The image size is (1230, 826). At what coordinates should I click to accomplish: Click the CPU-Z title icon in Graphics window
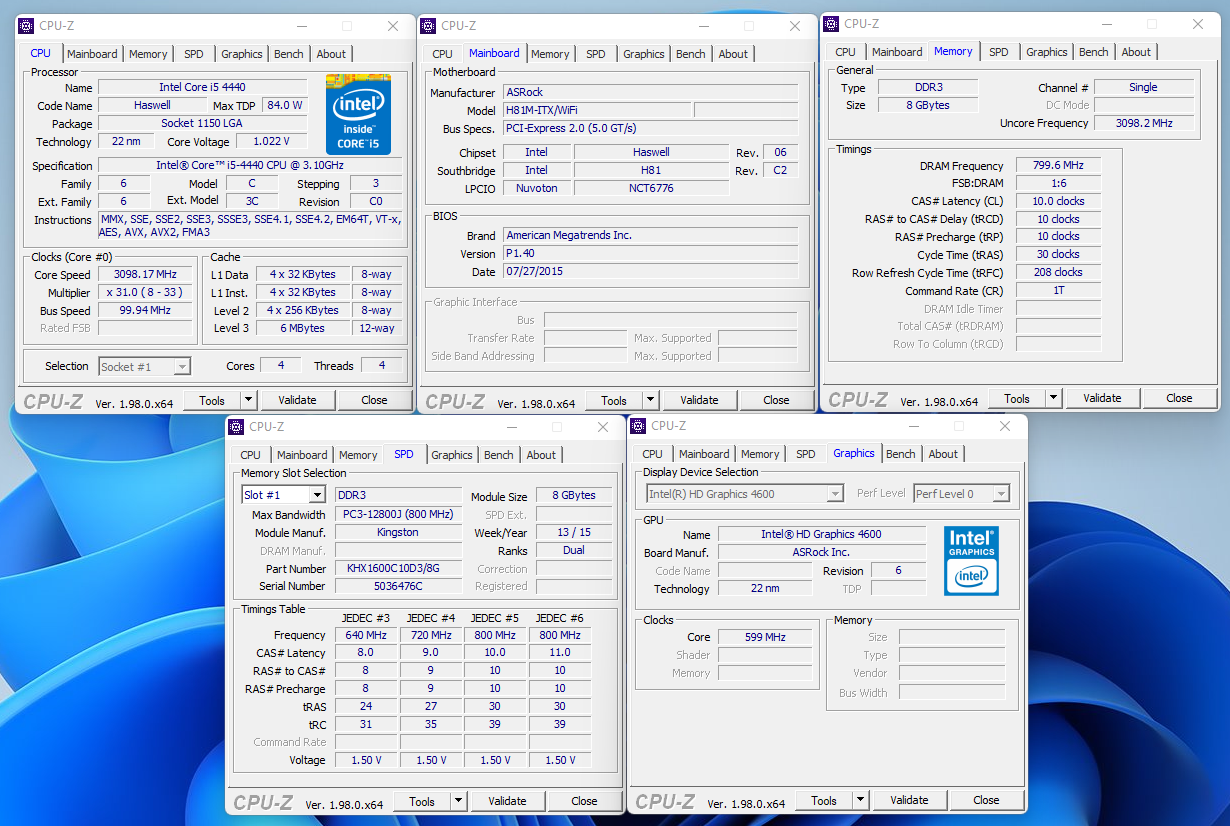click(638, 426)
